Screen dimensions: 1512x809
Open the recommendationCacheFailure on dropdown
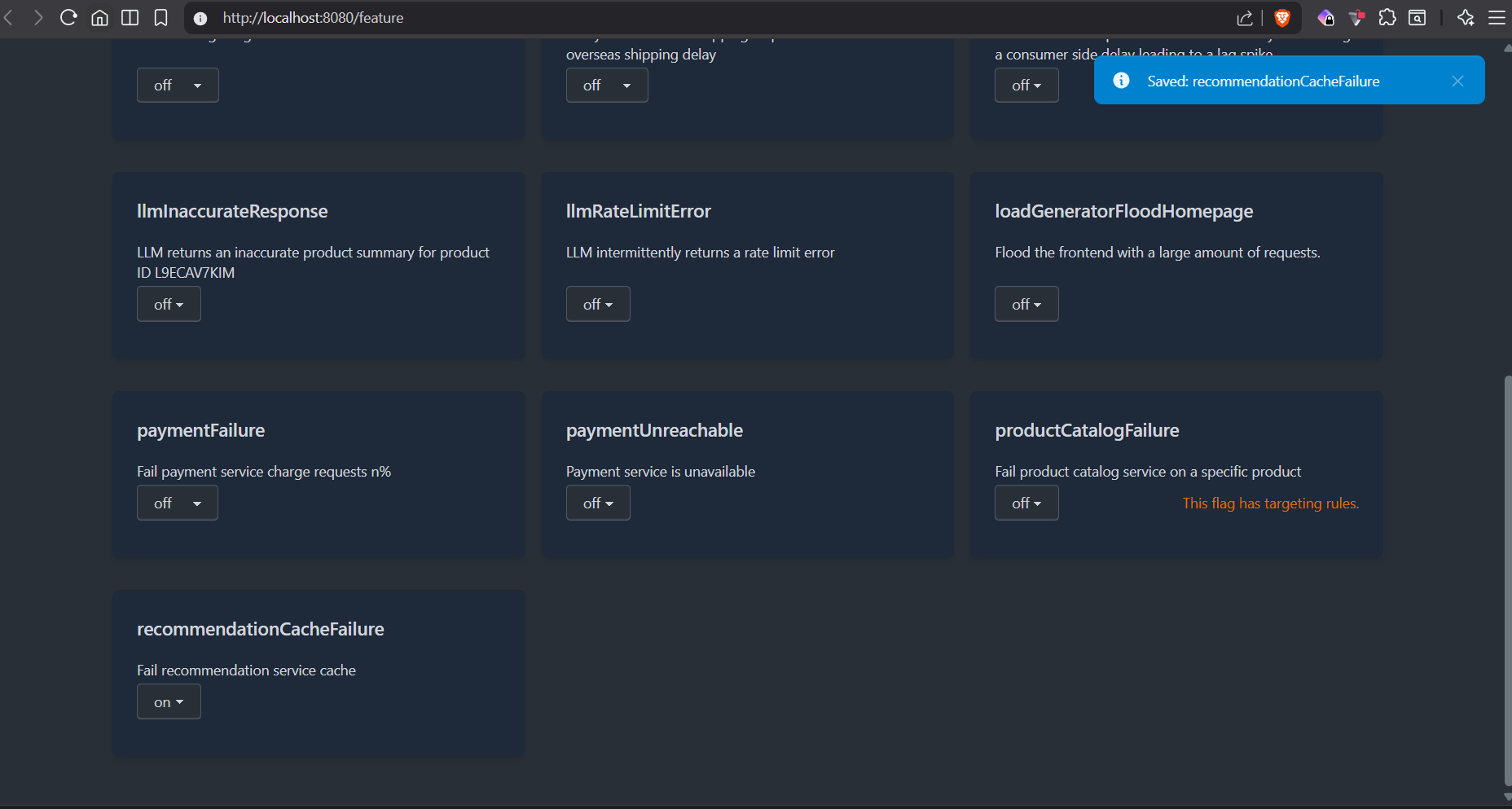click(x=169, y=701)
